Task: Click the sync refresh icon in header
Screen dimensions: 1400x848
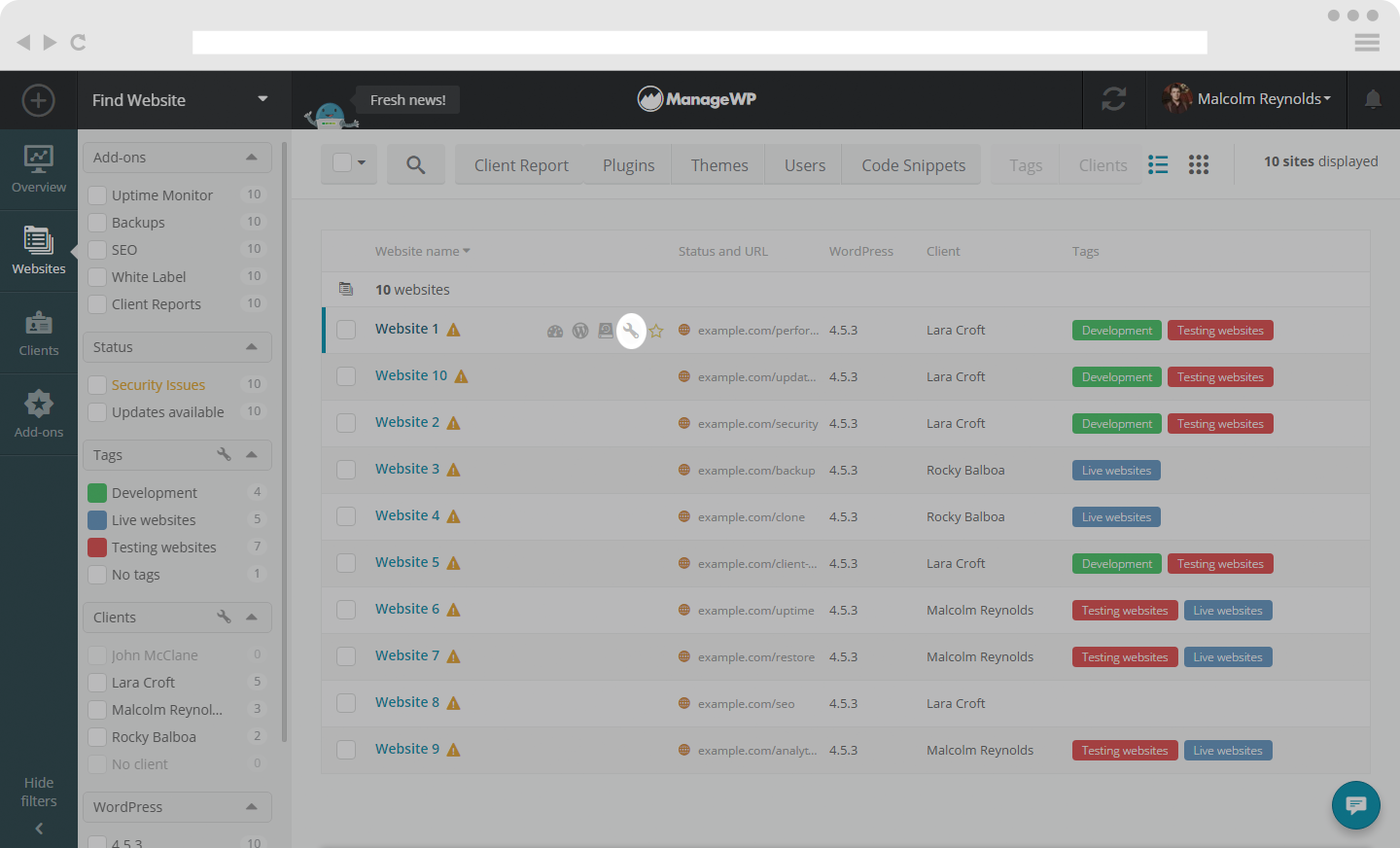Action: coord(1114,99)
